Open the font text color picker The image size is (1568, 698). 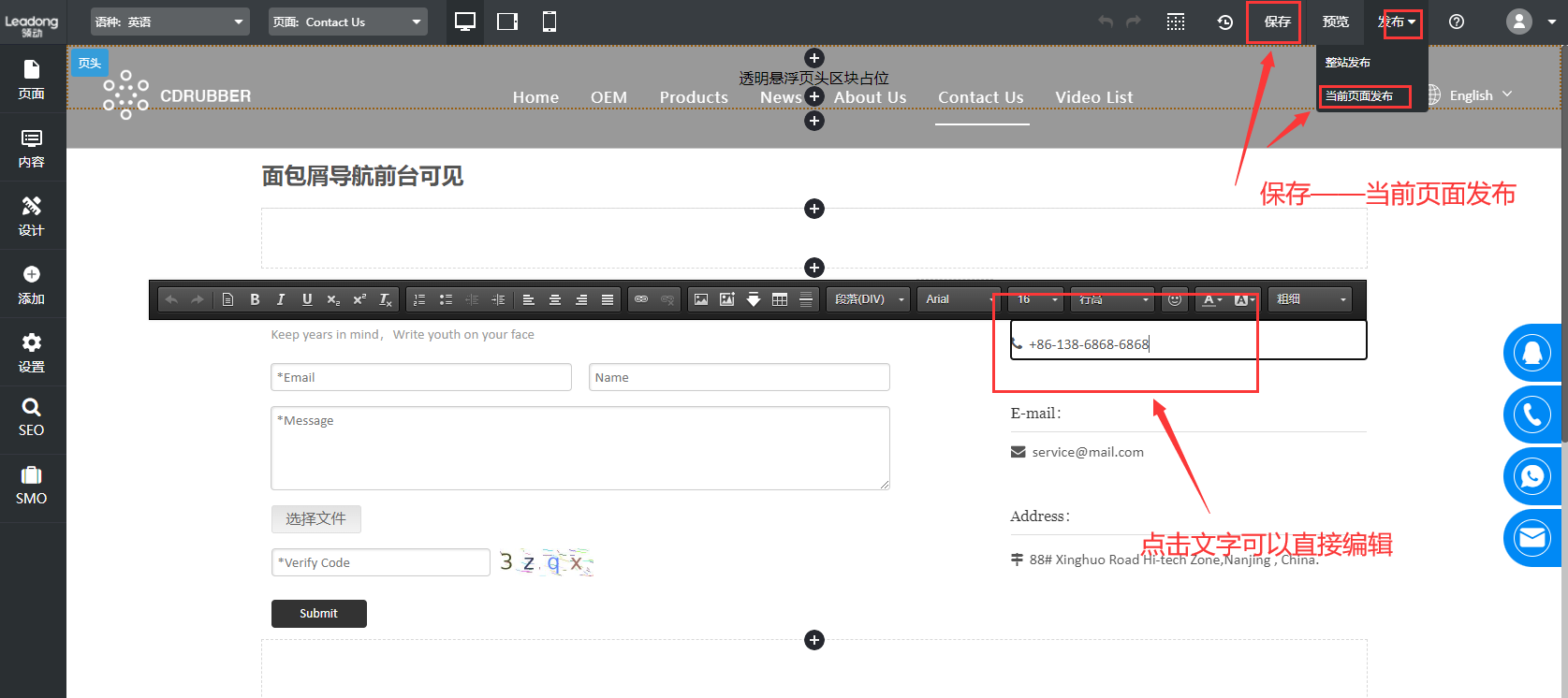1211,299
